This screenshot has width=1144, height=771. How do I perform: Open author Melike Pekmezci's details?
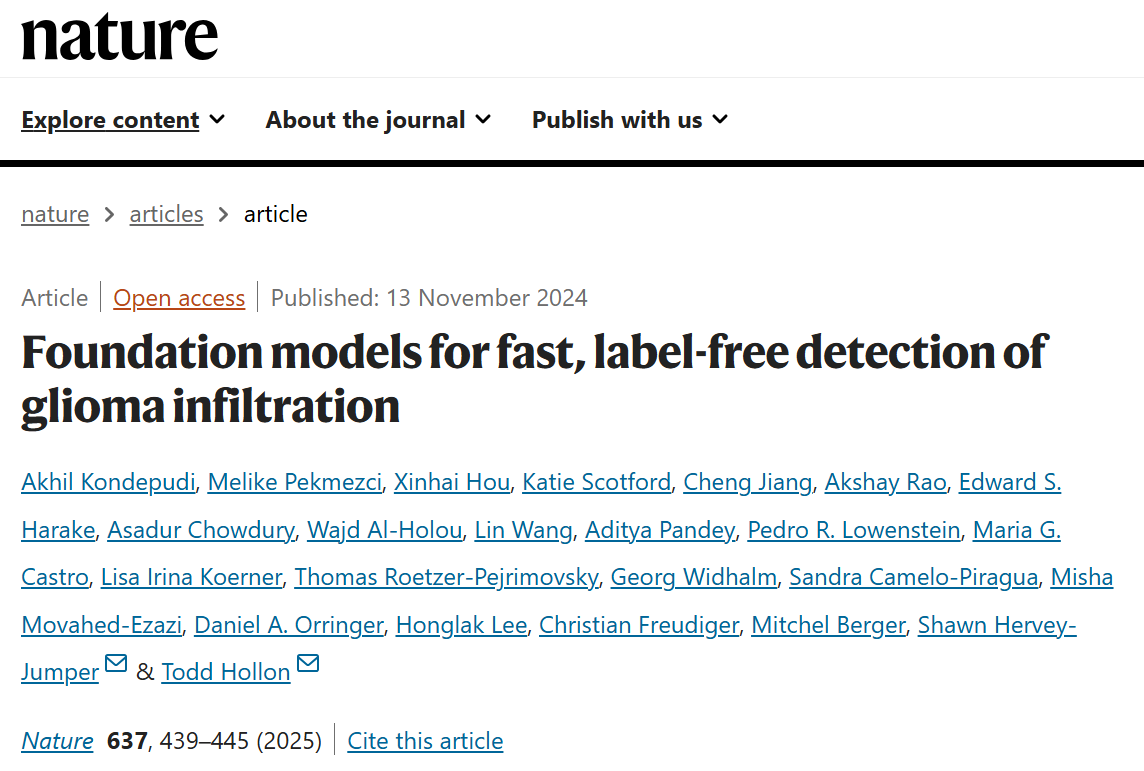coord(294,482)
